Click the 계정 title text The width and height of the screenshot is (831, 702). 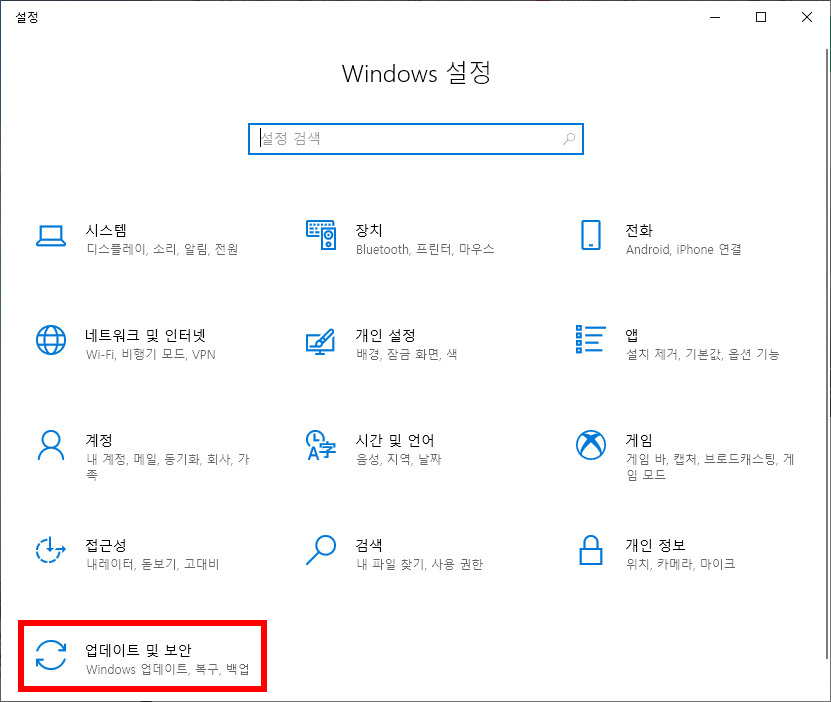coord(99,440)
